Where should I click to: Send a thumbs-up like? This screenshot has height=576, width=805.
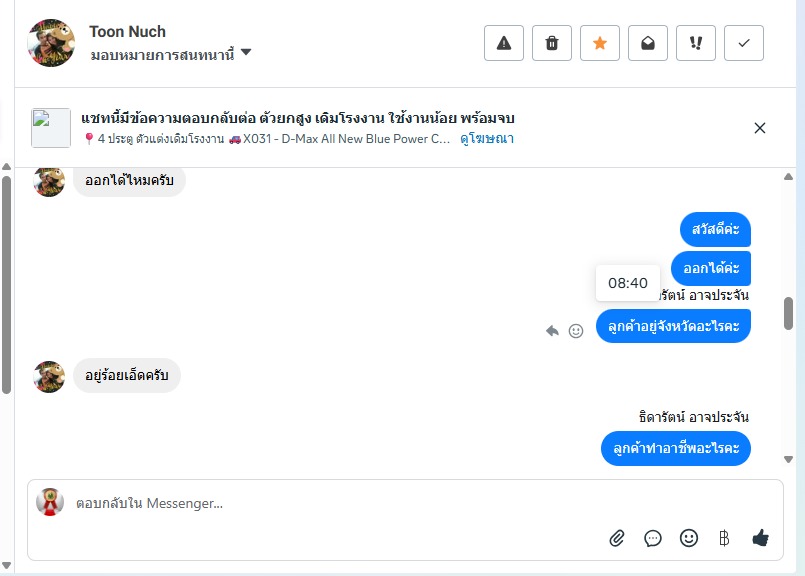click(x=760, y=538)
